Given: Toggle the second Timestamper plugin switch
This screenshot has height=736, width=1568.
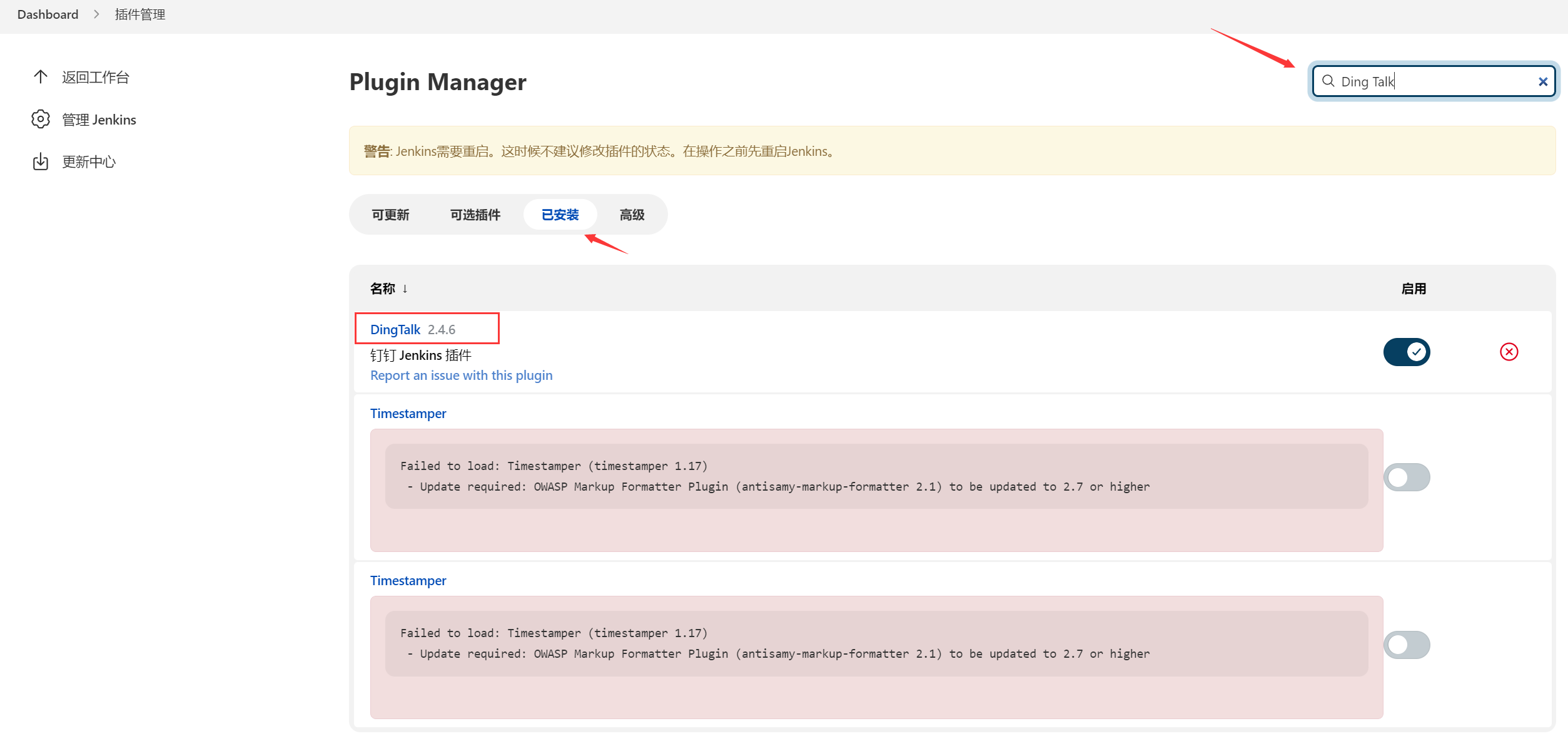Looking at the screenshot, I should coord(1407,645).
